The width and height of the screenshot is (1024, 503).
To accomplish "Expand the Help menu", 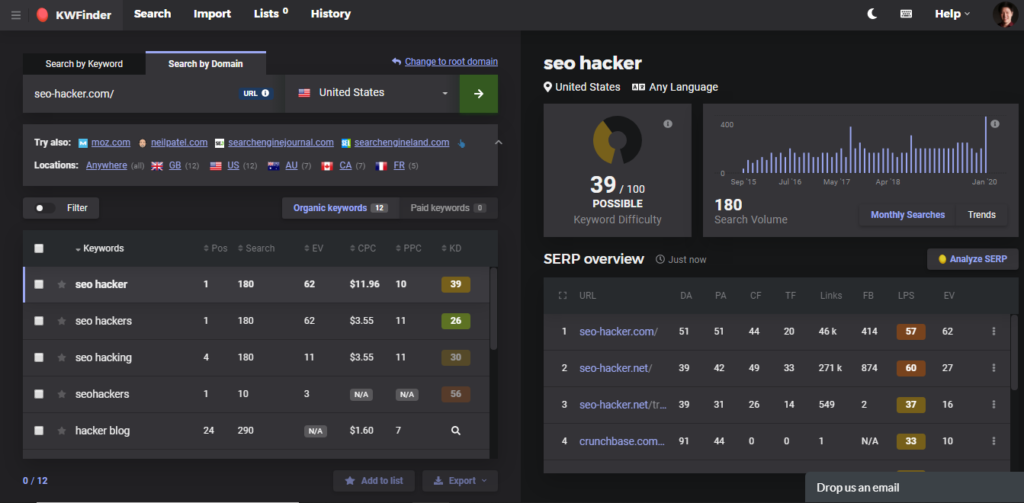I will click(x=951, y=14).
